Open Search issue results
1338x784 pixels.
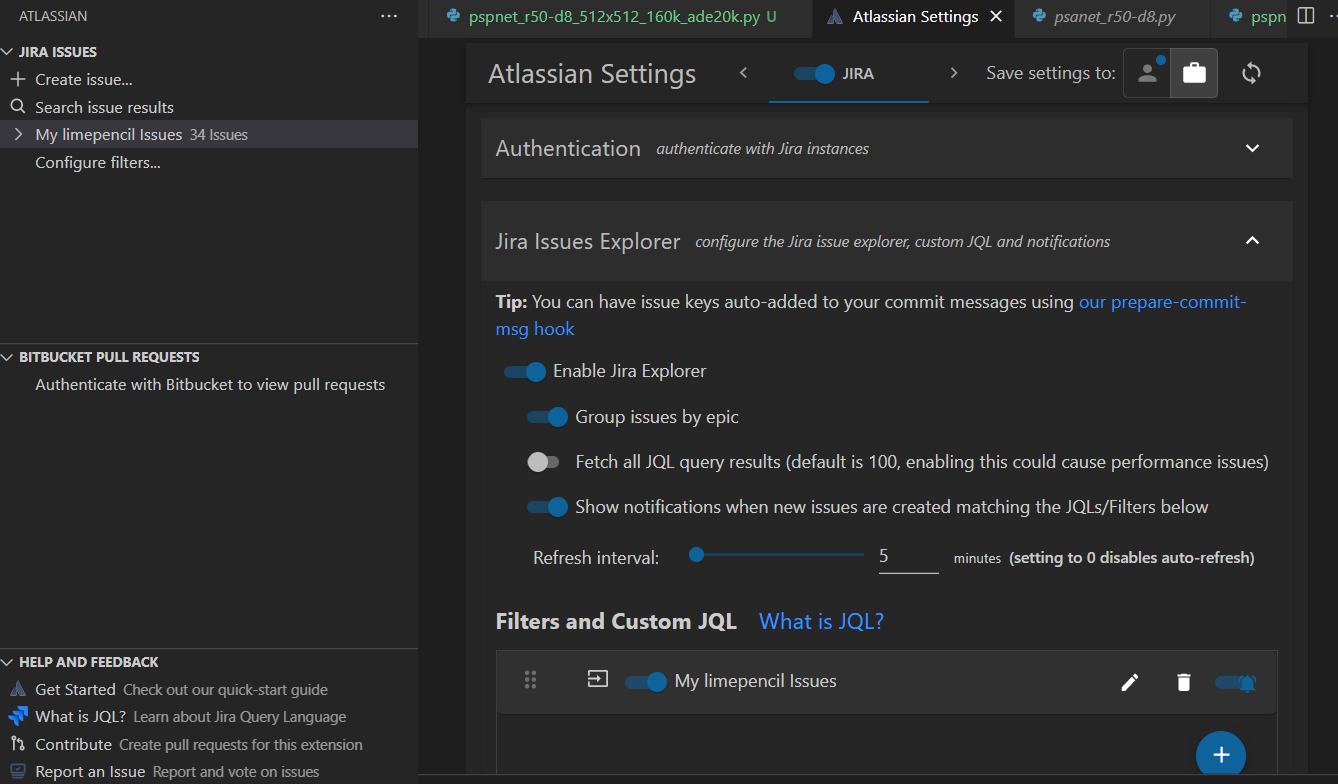(x=105, y=107)
